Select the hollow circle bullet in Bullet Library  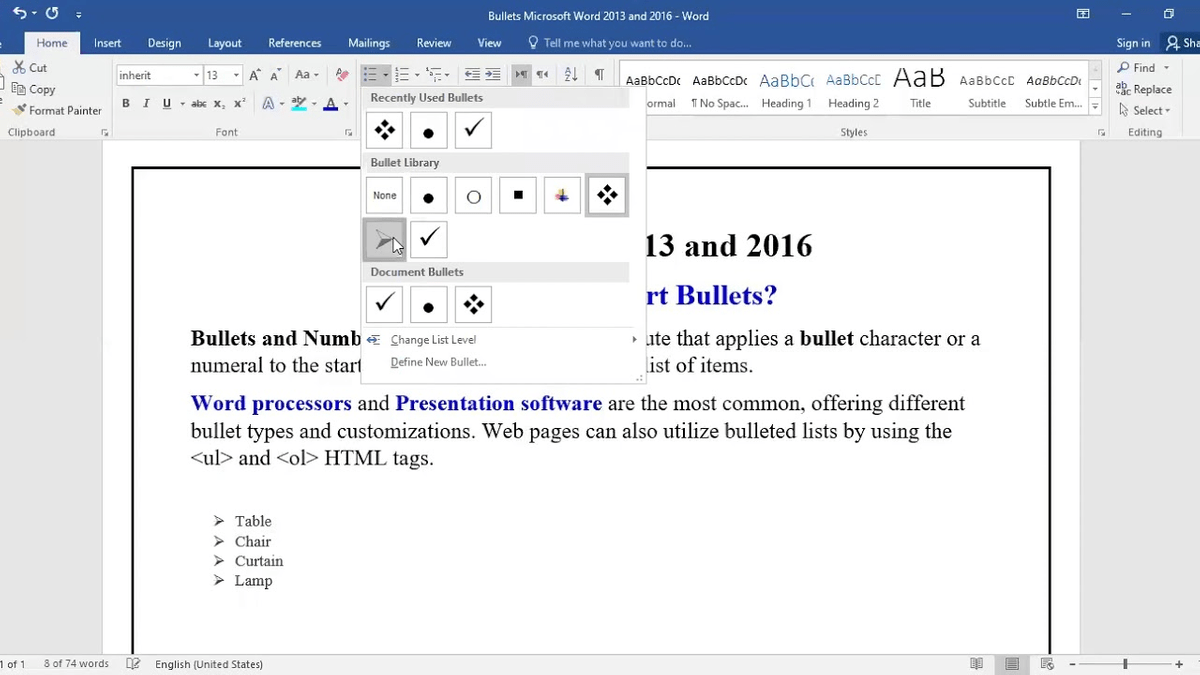[473, 196]
